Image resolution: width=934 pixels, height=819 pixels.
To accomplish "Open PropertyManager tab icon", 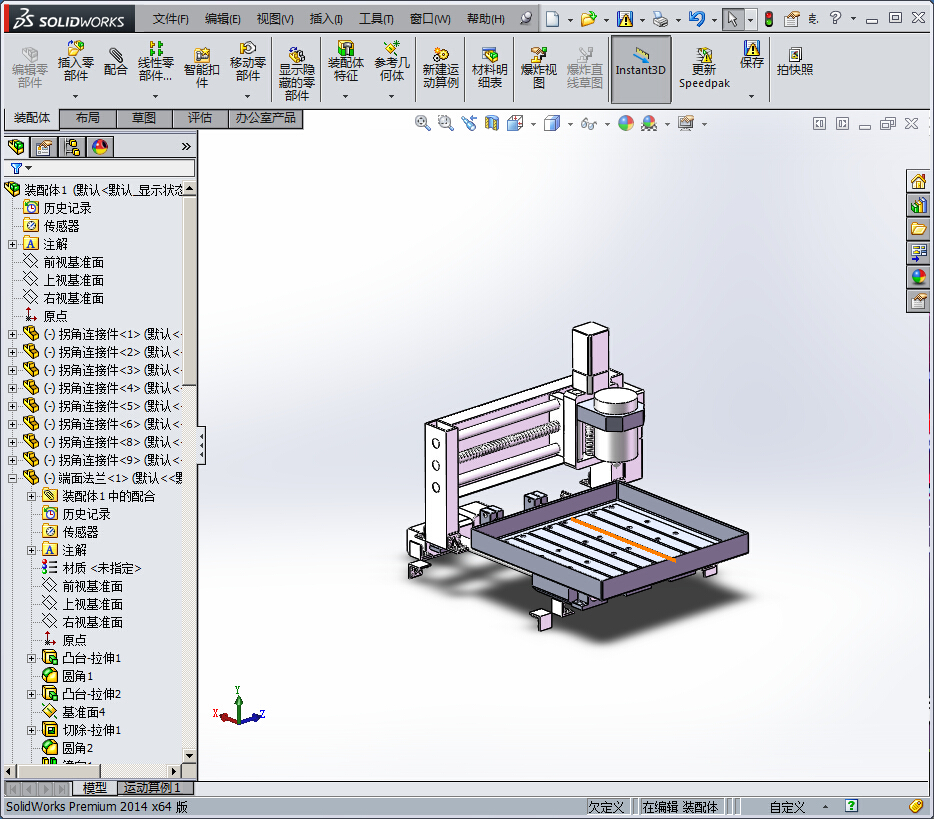I will click(43, 147).
